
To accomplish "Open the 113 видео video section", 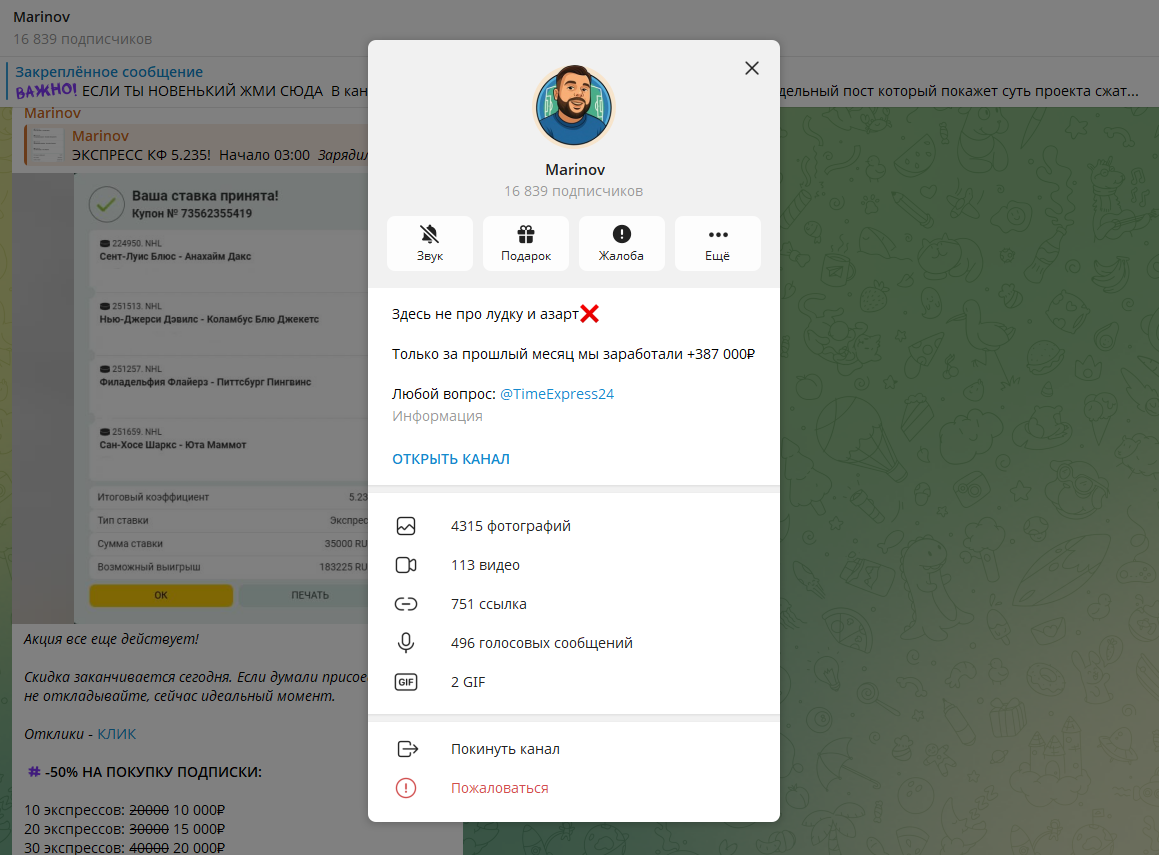I will pos(574,565).
